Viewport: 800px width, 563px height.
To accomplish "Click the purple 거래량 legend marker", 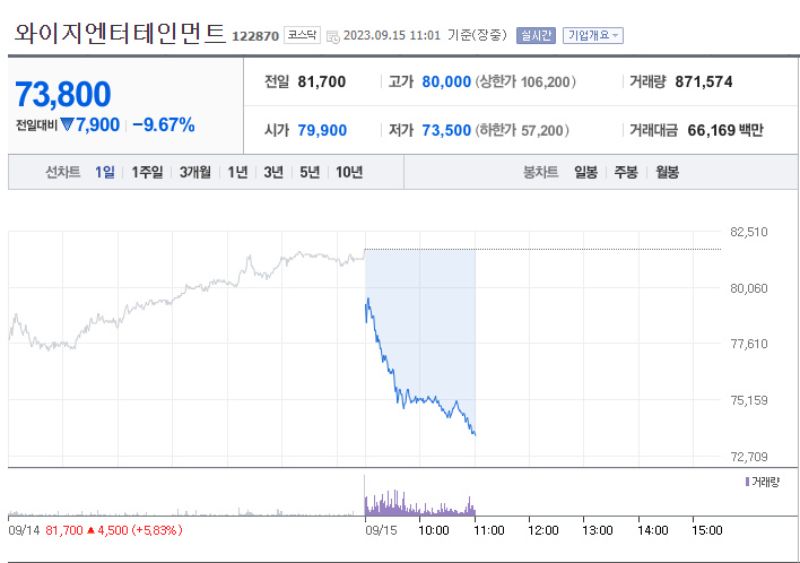I will point(747,481).
